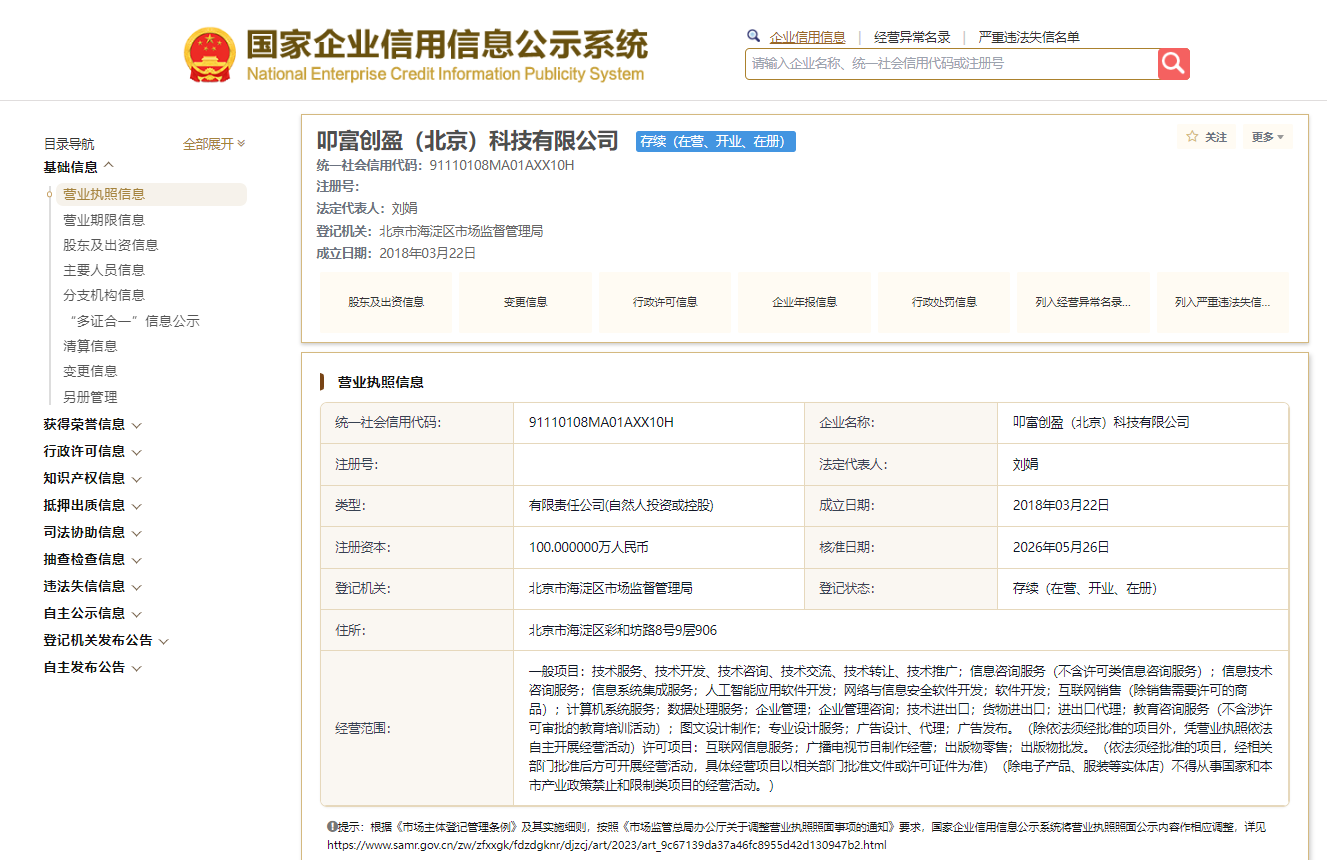Select 营业执照信息 in the sidebar
Image resolution: width=1327 pixels, height=860 pixels.
click(x=150, y=194)
